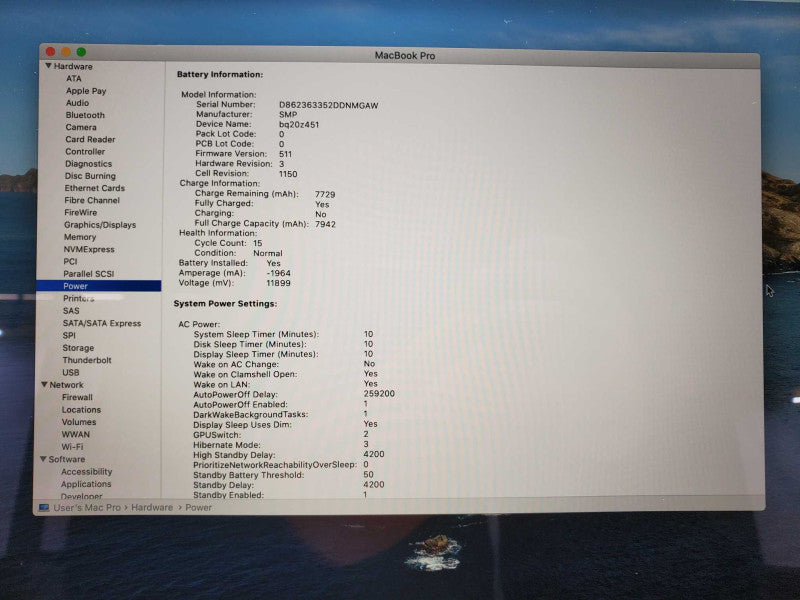This screenshot has width=800, height=600.
Task: Click the Manufacturer value SMP
Action: pos(288,115)
